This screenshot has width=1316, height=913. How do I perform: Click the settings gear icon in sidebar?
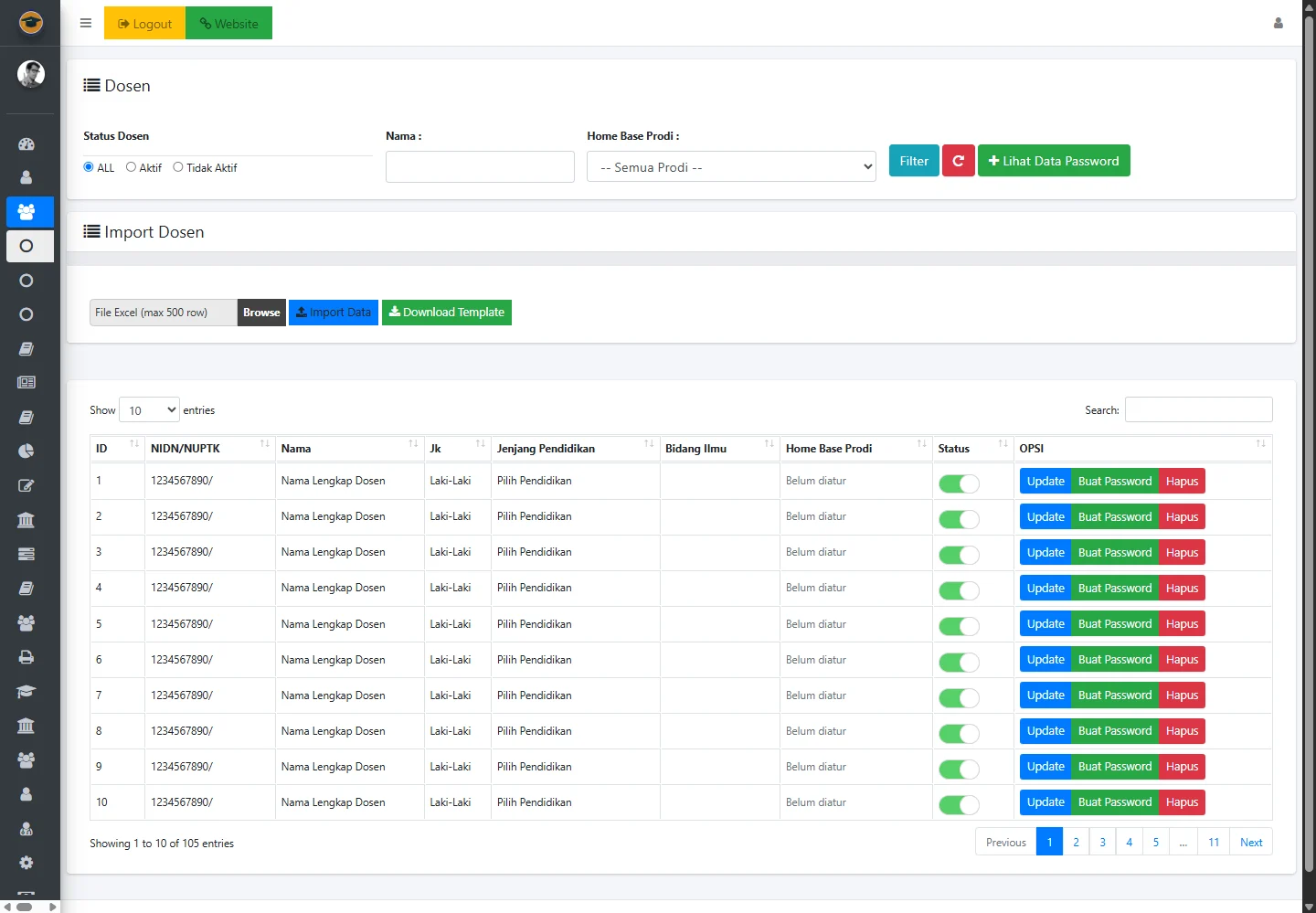click(26, 863)
